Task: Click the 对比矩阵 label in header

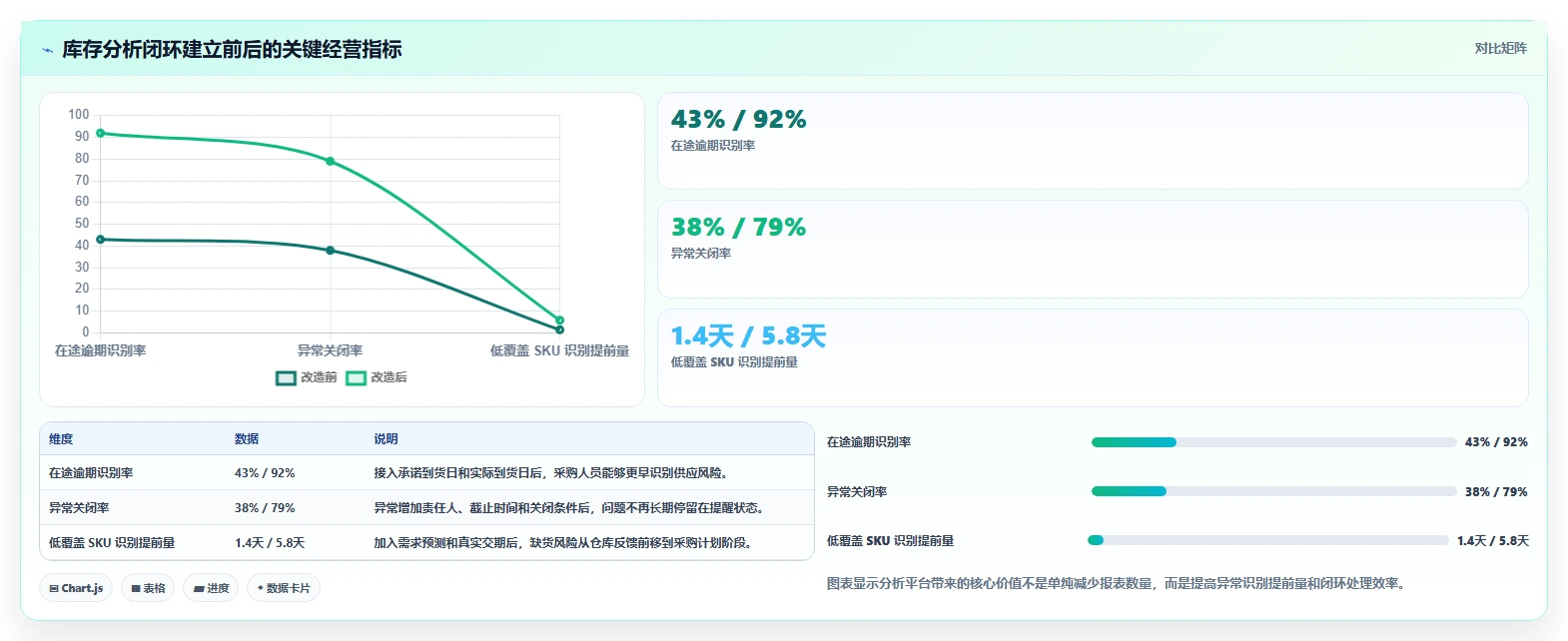Action: point(1500,48)
